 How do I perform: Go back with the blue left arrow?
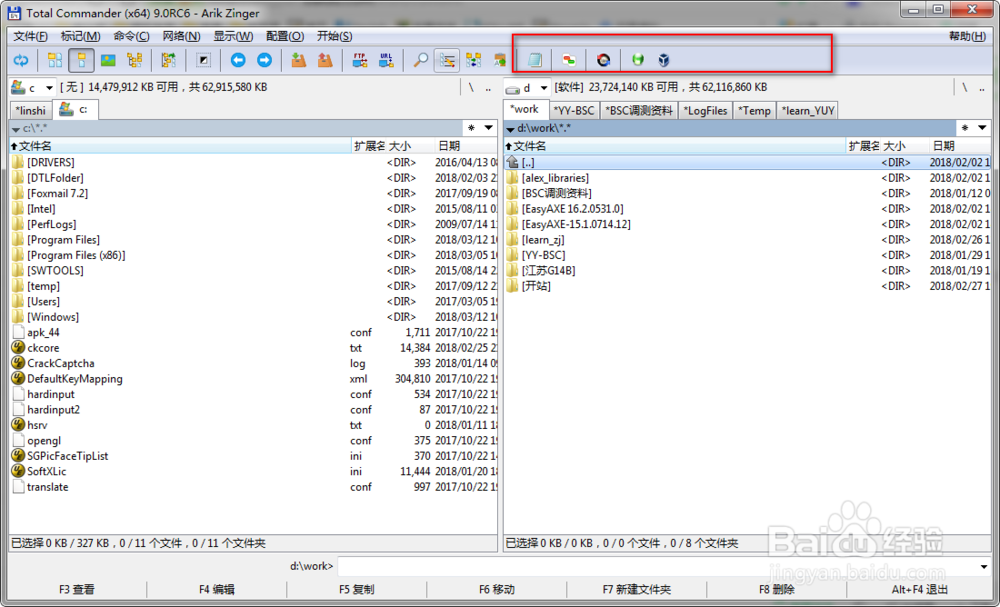[238, 61]
